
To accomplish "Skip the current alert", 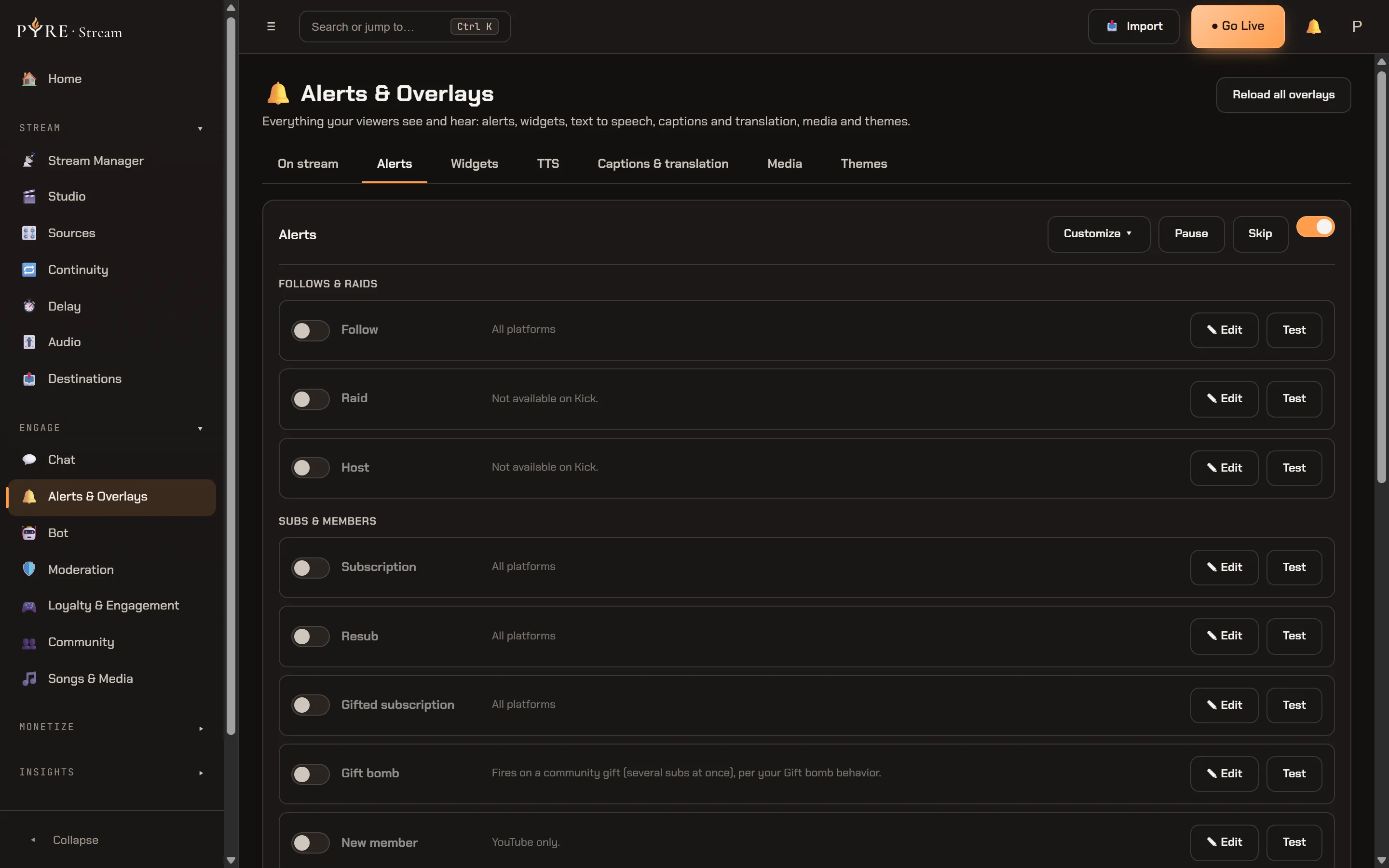I will pyautogui.click(x=1260, y=234).
